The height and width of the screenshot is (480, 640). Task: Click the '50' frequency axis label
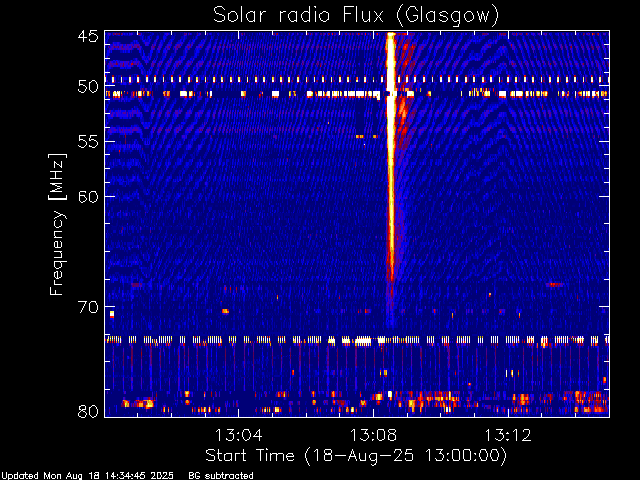click(x=88, y=87)
